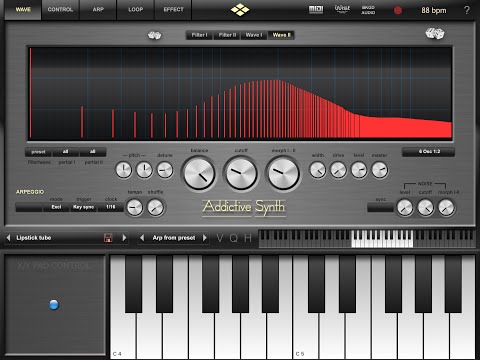Viewport: 480px width, 360px height.
Task: Open the 'Lipstick tube' preset name list
Action: 57,238
